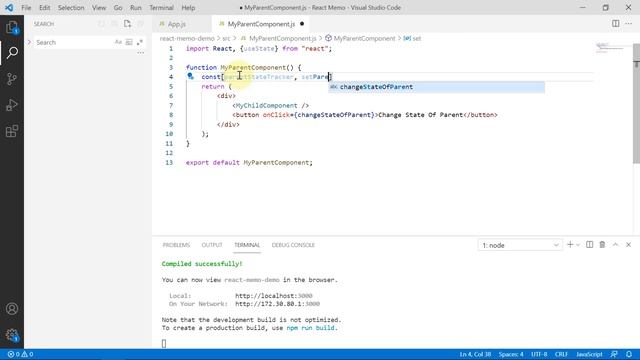Toggle Match Whole Word in search box
The height and width of the screenshot is (360, 640).
(x=129, y=42)
